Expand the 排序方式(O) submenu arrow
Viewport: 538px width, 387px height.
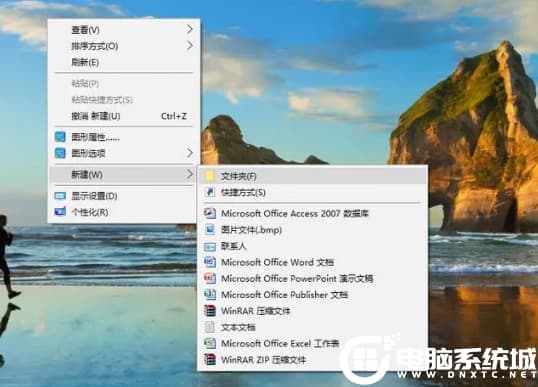coord(190,46)
